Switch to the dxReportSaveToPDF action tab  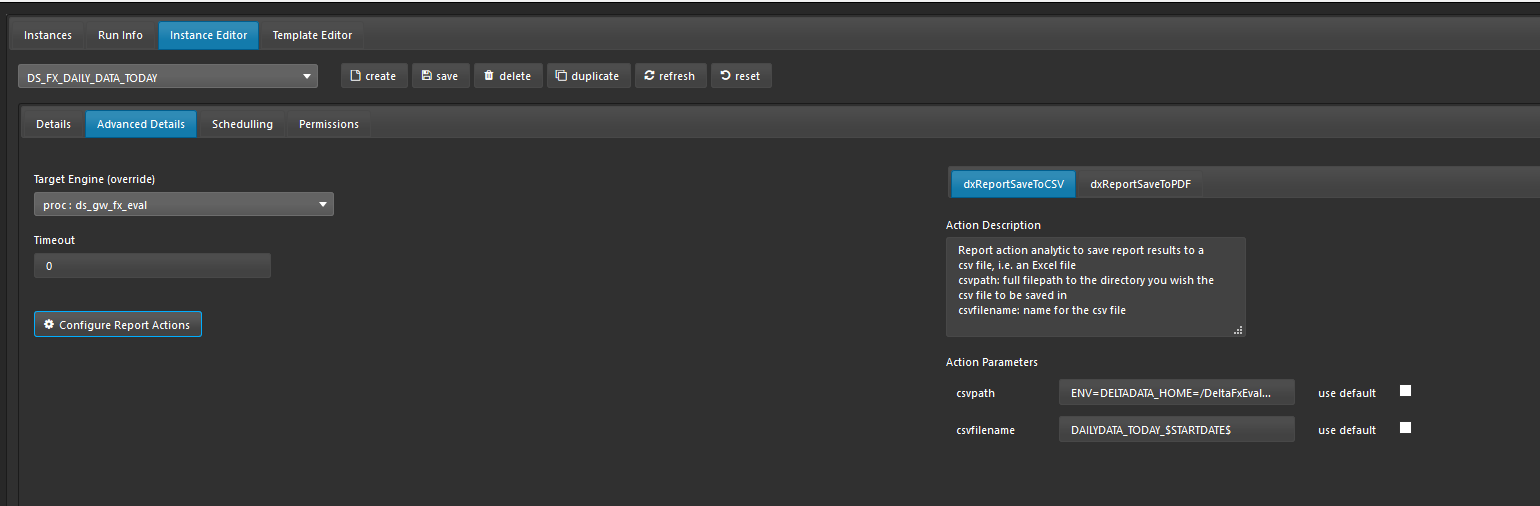1140,184
